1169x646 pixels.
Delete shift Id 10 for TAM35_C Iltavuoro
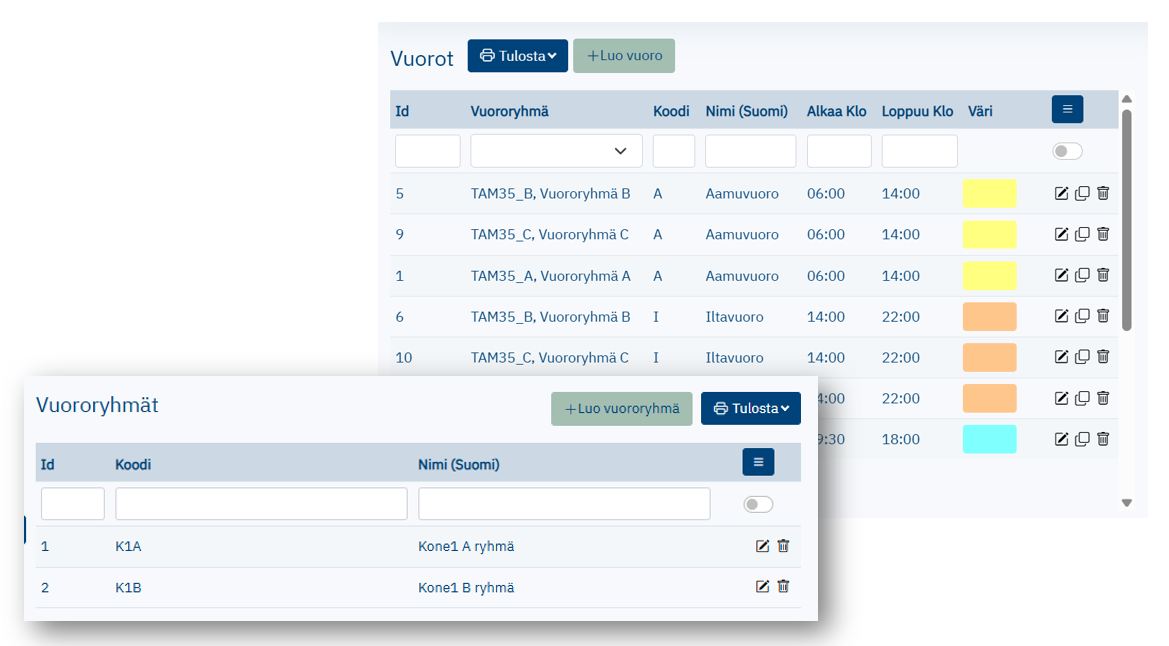click(x=1103, y=357)
